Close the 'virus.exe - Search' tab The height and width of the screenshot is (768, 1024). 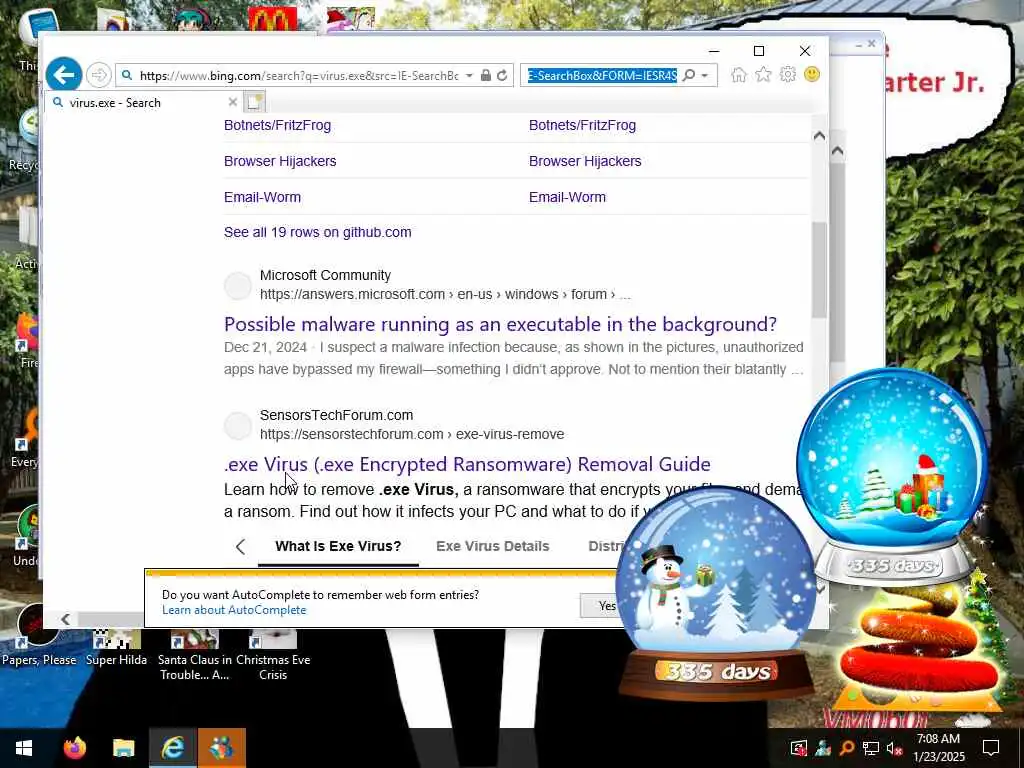click(x=232, y=102)
